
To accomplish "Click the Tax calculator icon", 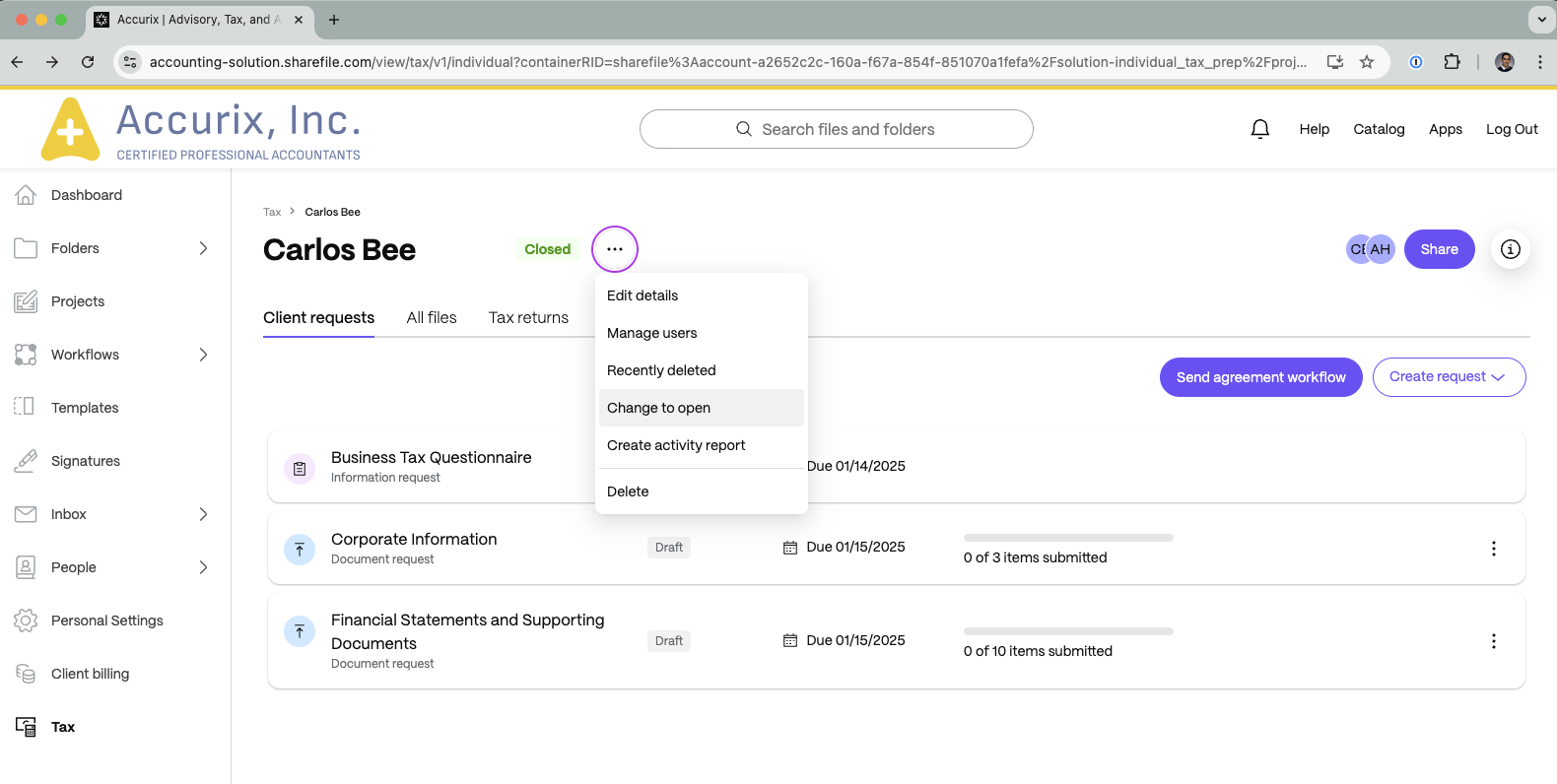I will [26, 727].
